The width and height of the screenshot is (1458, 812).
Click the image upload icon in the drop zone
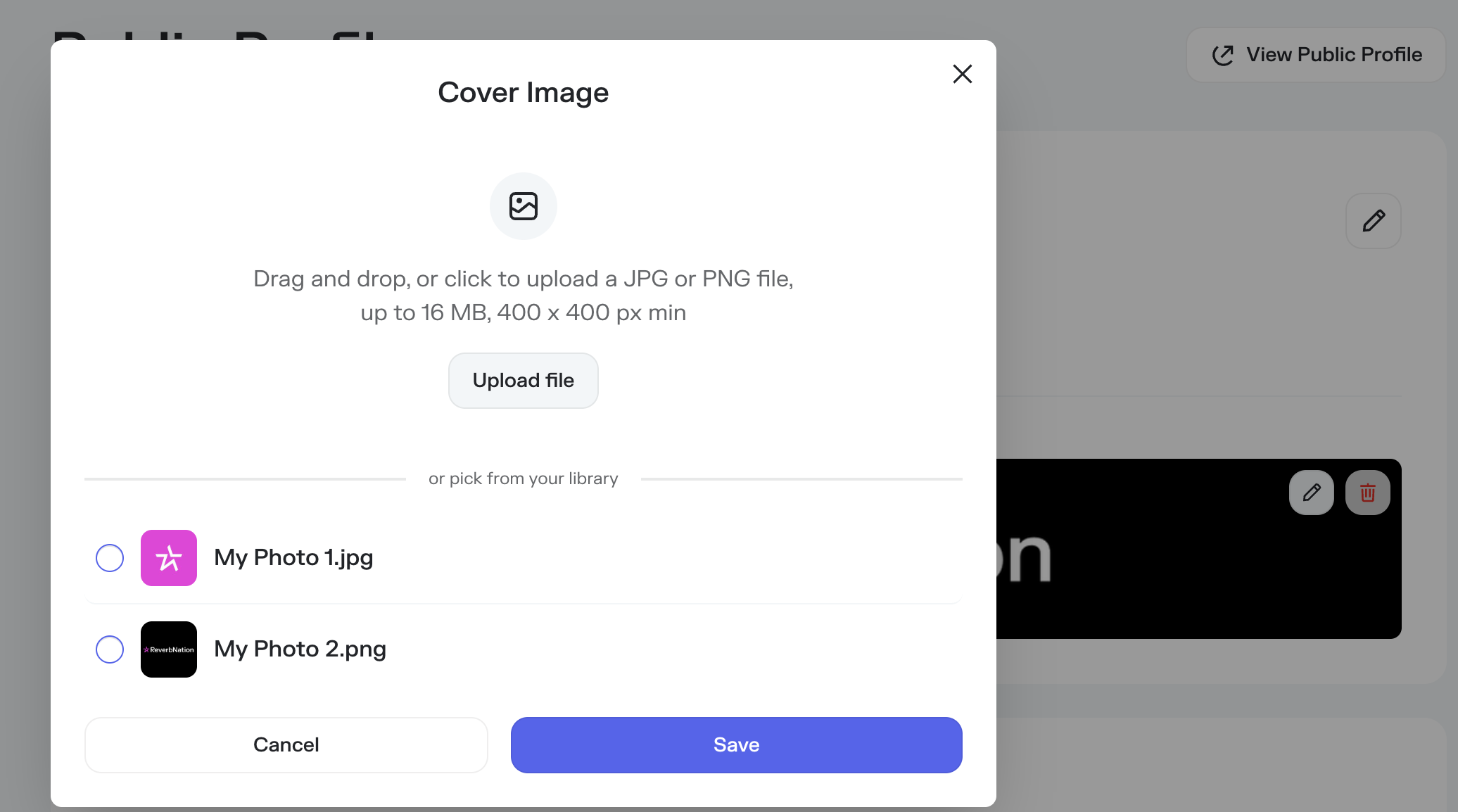coord(524,206)
